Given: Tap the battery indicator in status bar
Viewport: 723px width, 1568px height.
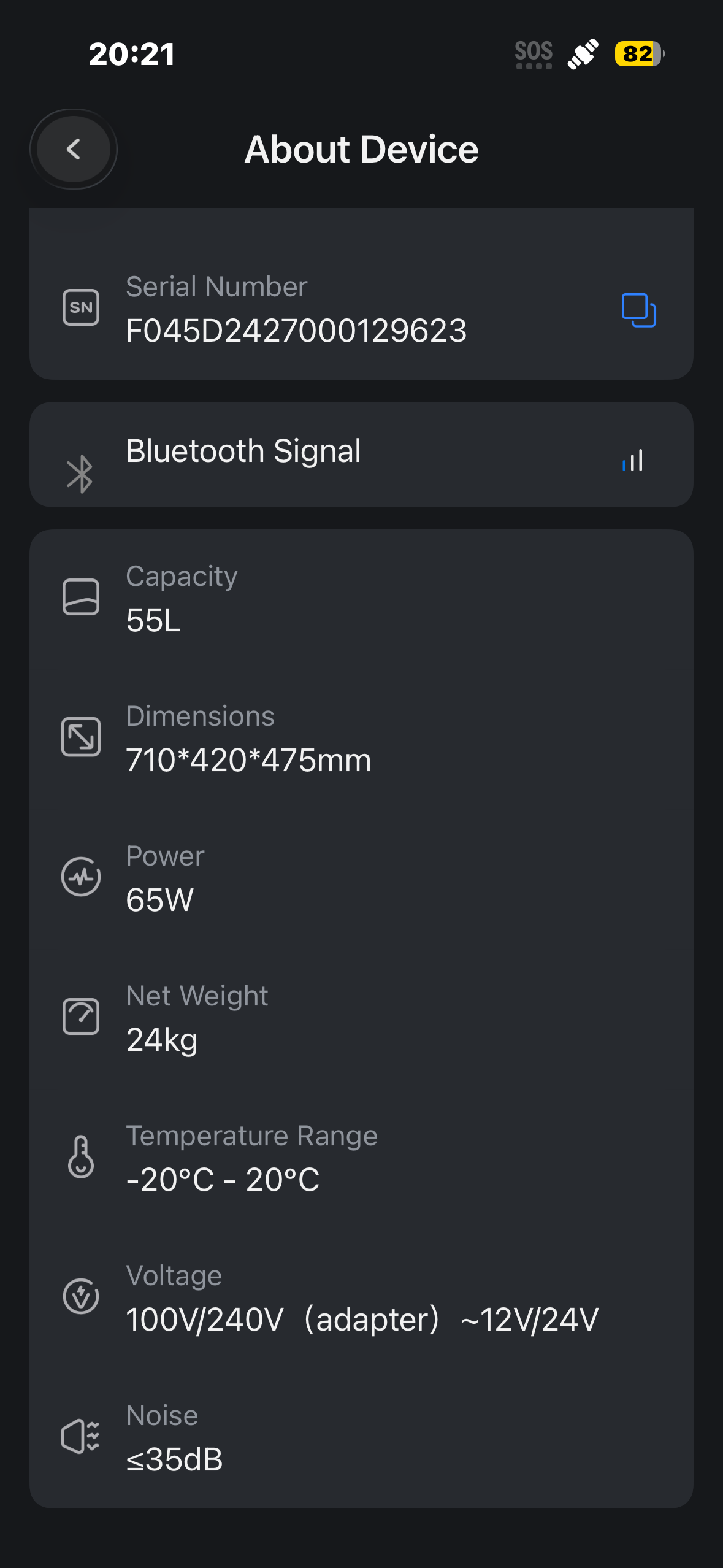Looking at the screenshot, I should point(639,54).
